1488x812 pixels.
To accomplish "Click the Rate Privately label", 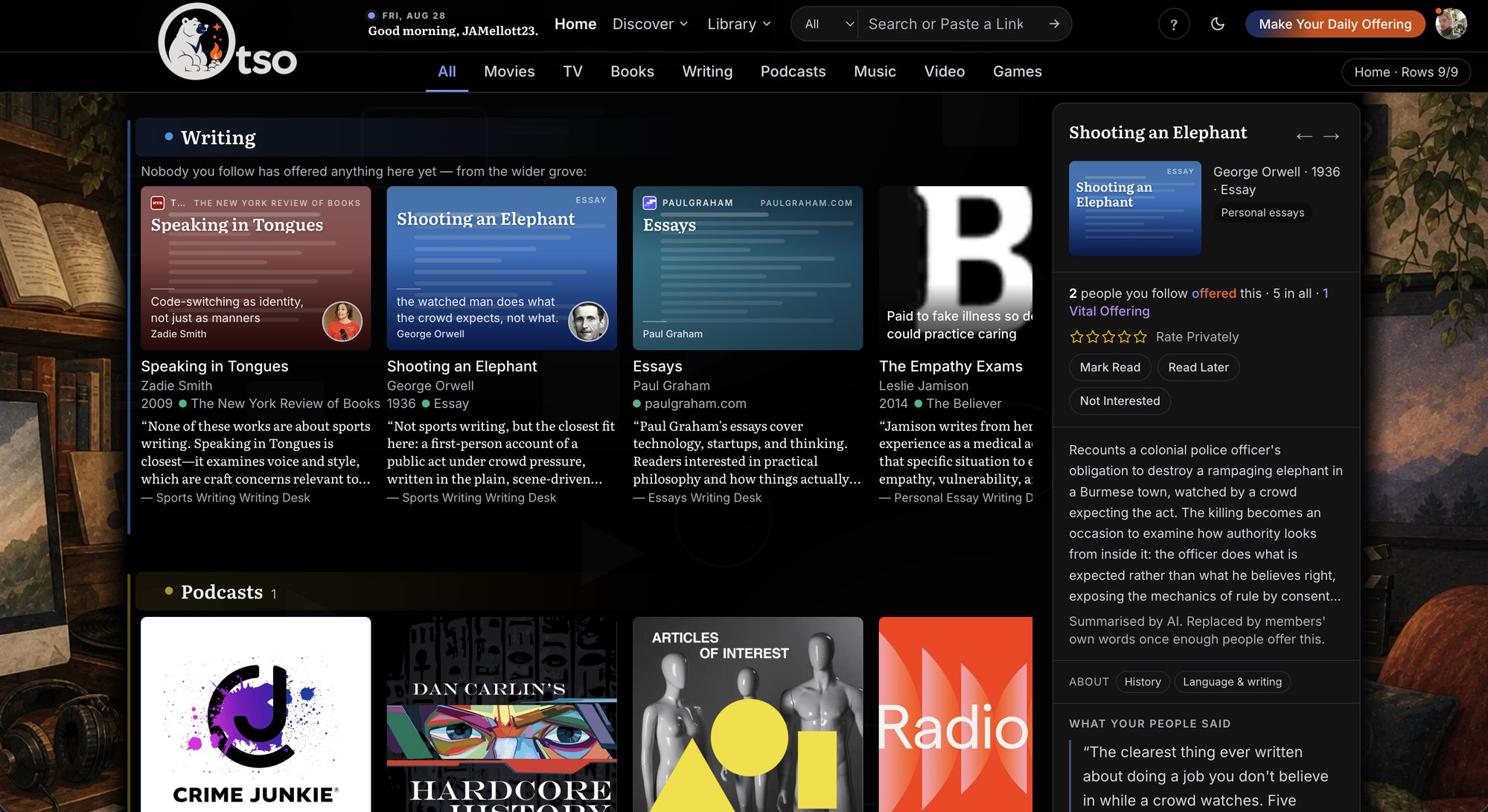I will (x=1197, y=337).
